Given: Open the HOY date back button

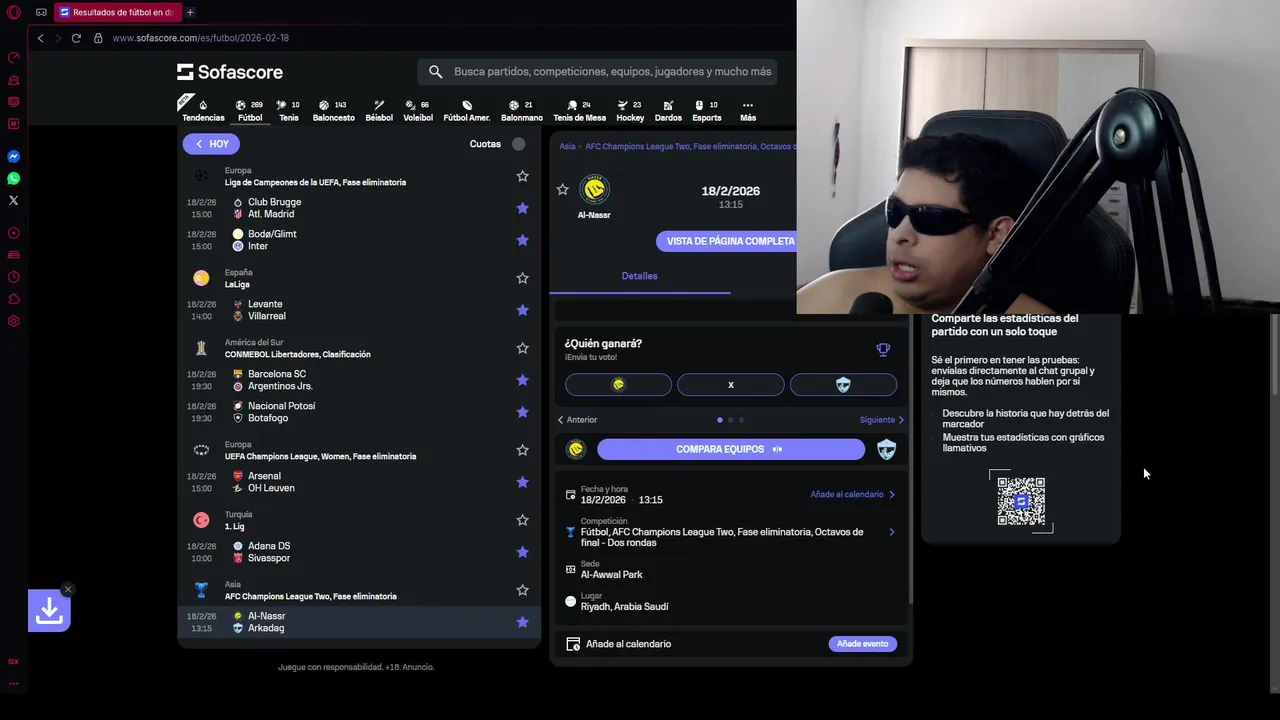Looking at the screenshot, I should coord(211,144).
